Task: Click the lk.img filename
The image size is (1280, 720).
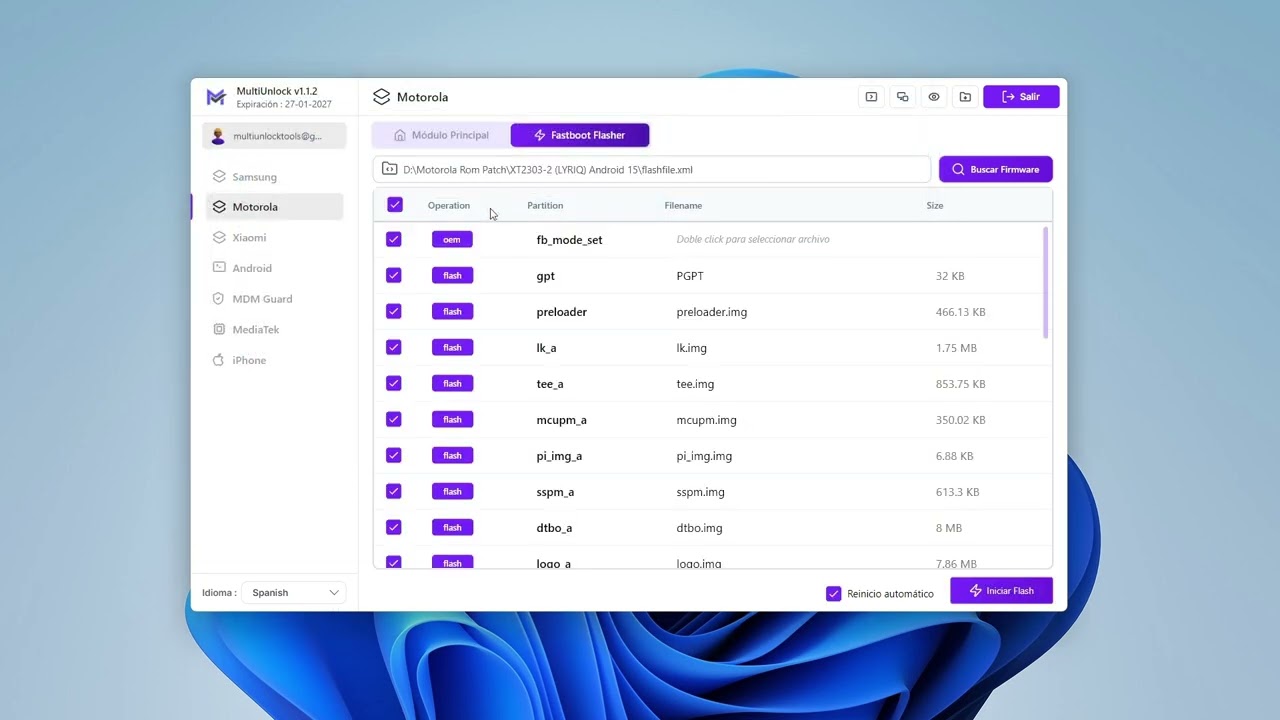Action: click(x=692, y=348)
